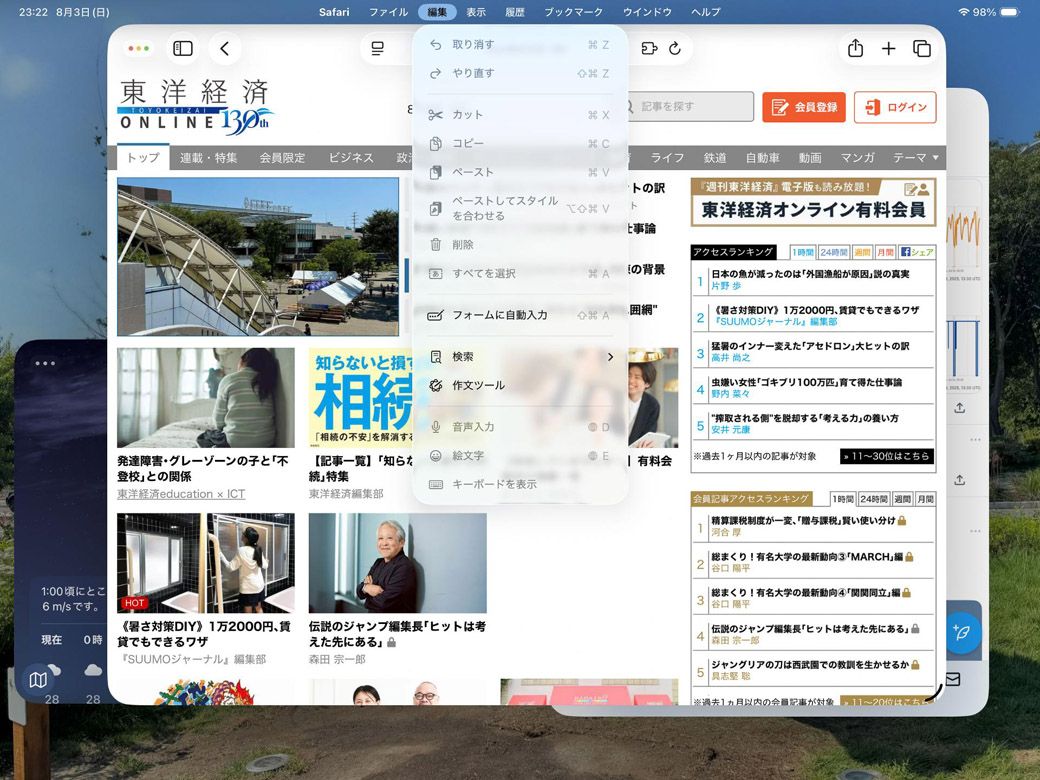Image resolution: width=1040 pixels, height=780 pixels.
Task: Click the 作文ツール writing tools icon
Action: (x=435, y=385)
